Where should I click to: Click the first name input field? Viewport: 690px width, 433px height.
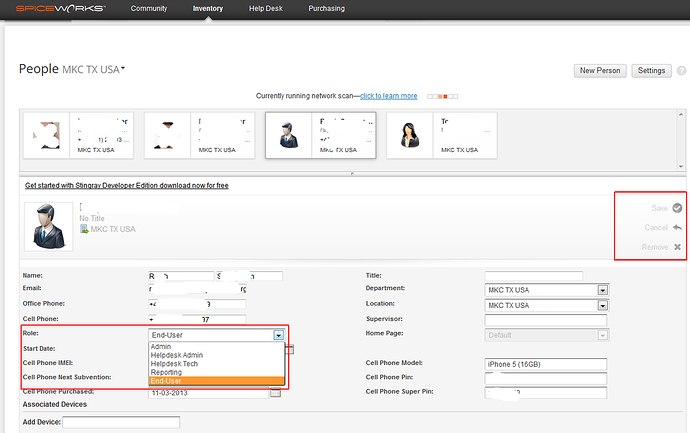click(181, 276)
